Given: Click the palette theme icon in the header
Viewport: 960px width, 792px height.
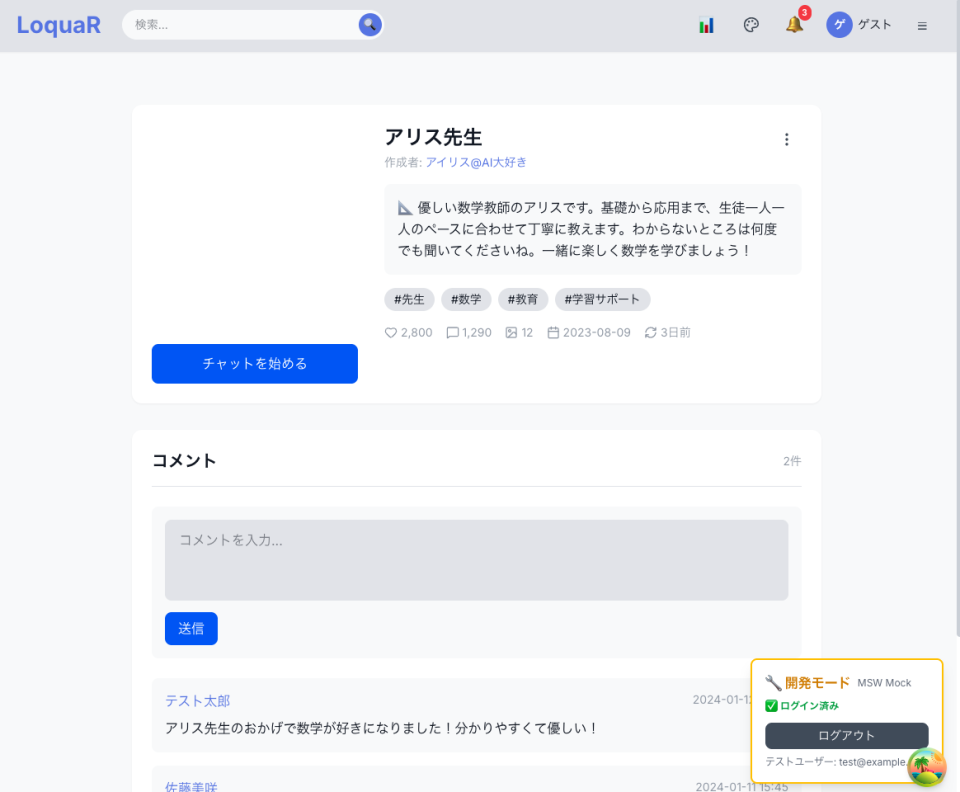Looking at the screenshot, I should (751, 24).
